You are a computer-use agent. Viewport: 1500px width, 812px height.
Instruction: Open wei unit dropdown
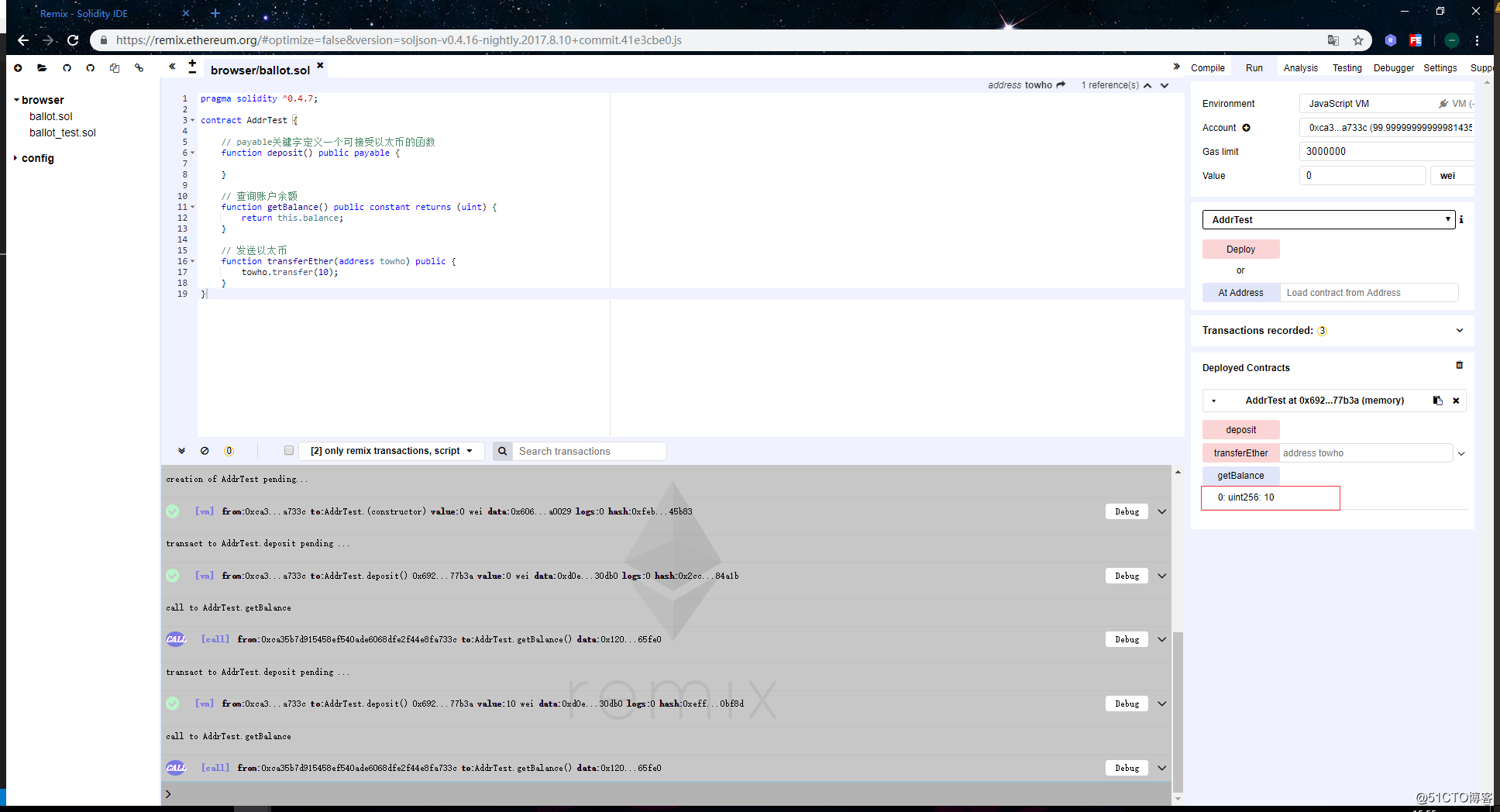pos(1452,176)
